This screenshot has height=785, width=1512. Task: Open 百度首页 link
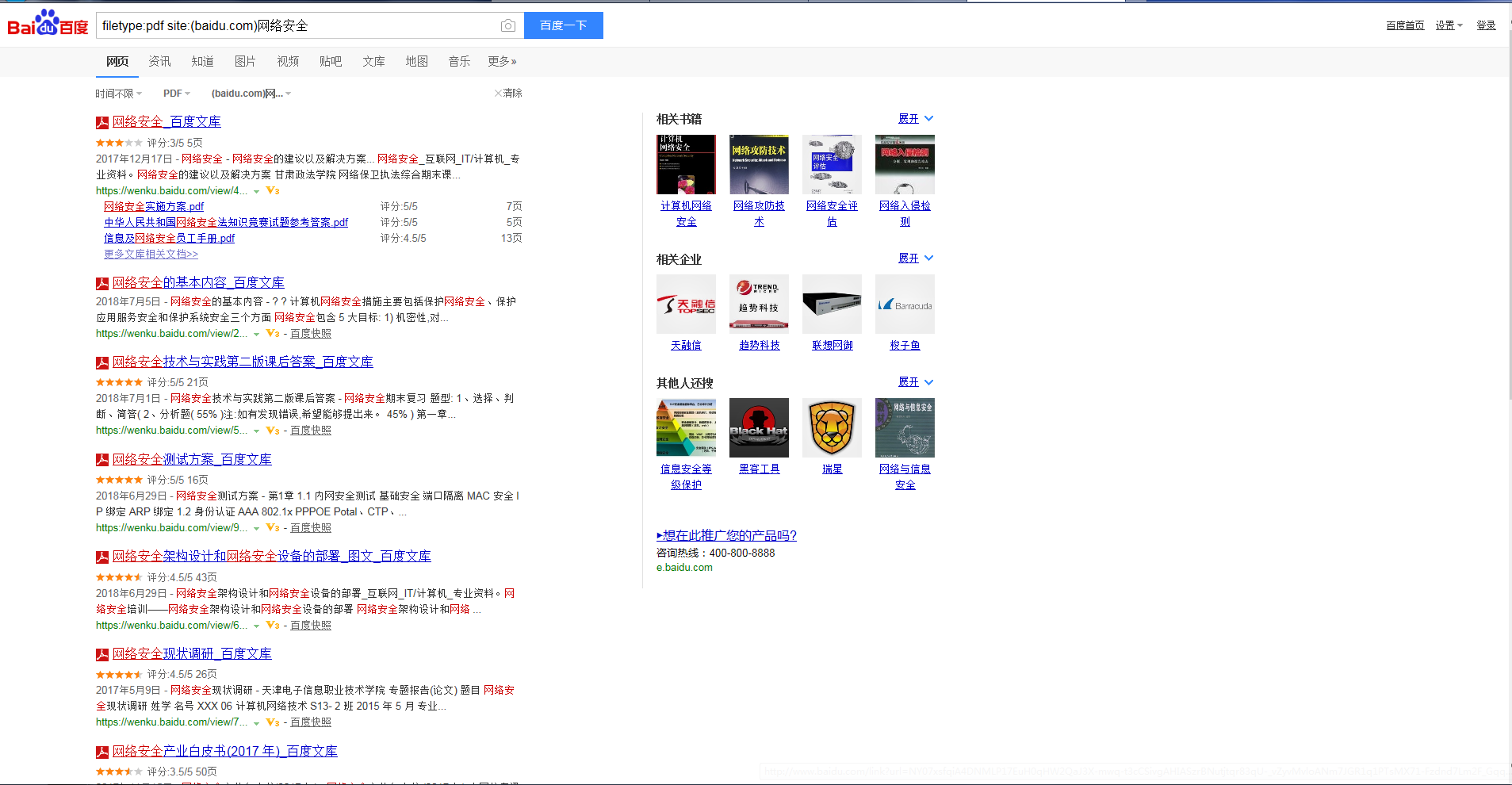pos(1405,25)
